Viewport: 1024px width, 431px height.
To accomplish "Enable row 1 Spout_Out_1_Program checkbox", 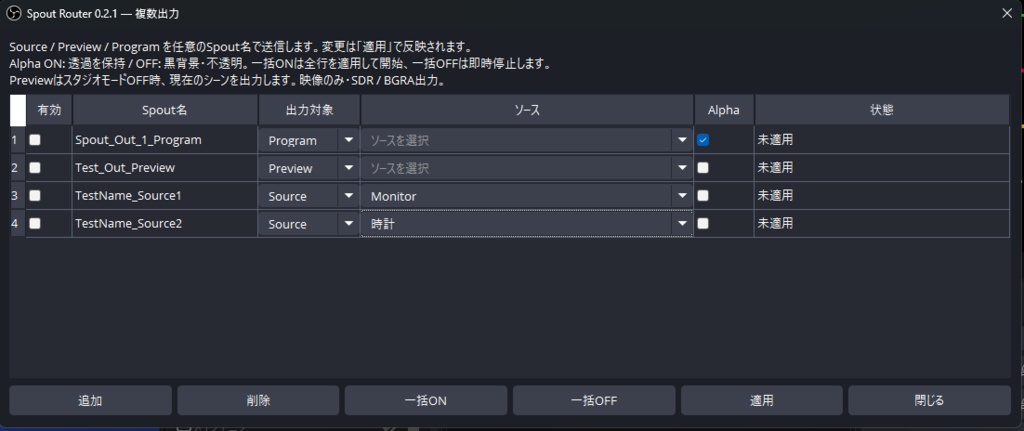I will coord(35,140).
